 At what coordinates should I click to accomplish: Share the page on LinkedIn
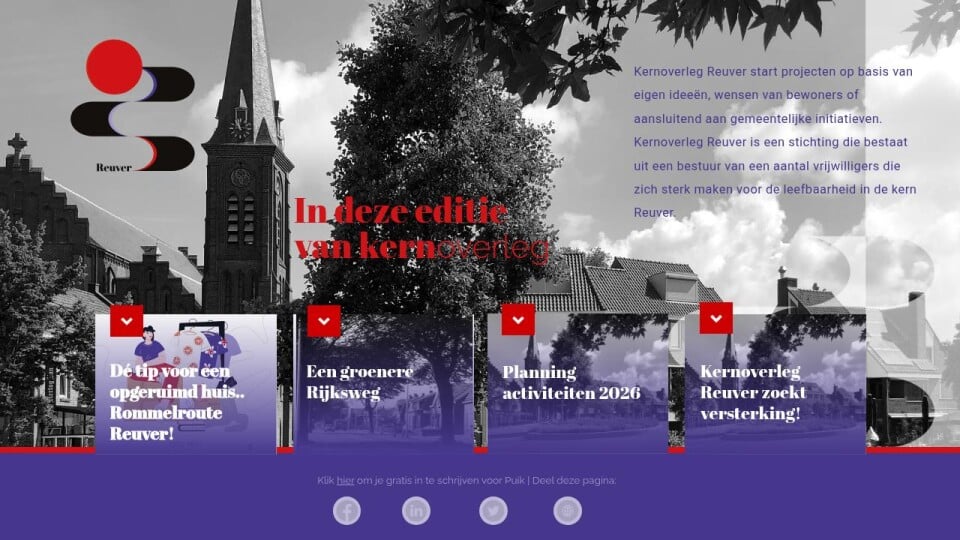tap(416, 511)
